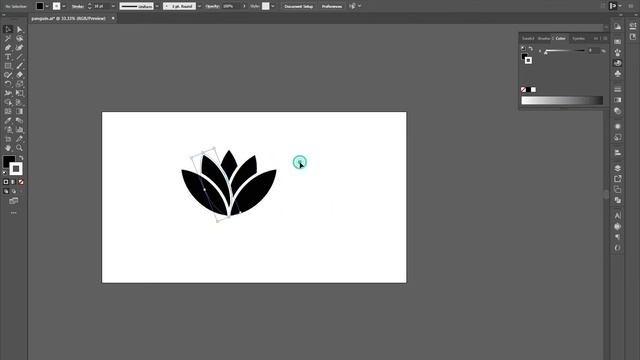Select the Scale tool
The width and height of the screenshot is (640, 360).
(x=20, y=84)
